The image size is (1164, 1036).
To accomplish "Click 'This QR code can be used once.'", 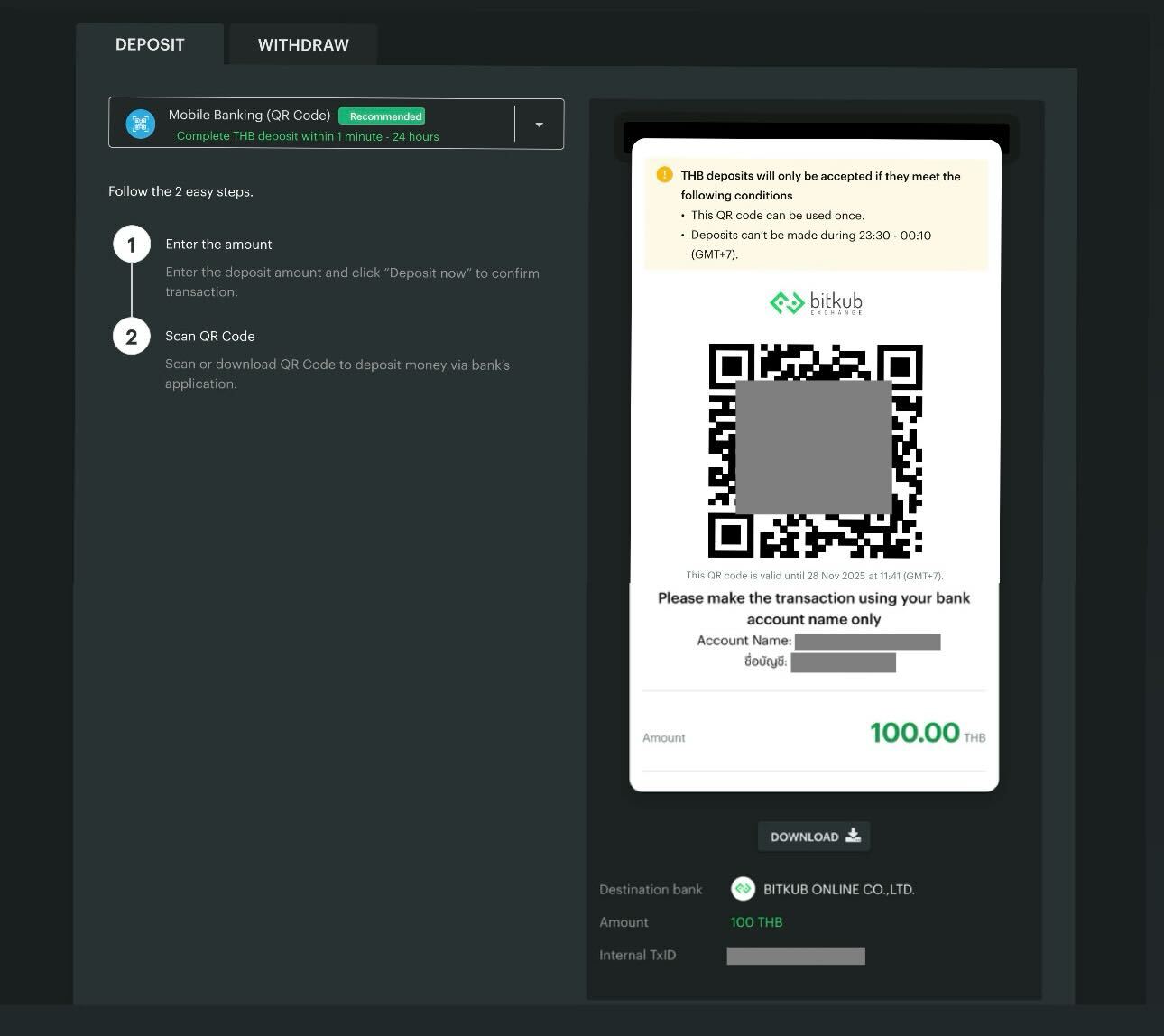I will point(778,216).
